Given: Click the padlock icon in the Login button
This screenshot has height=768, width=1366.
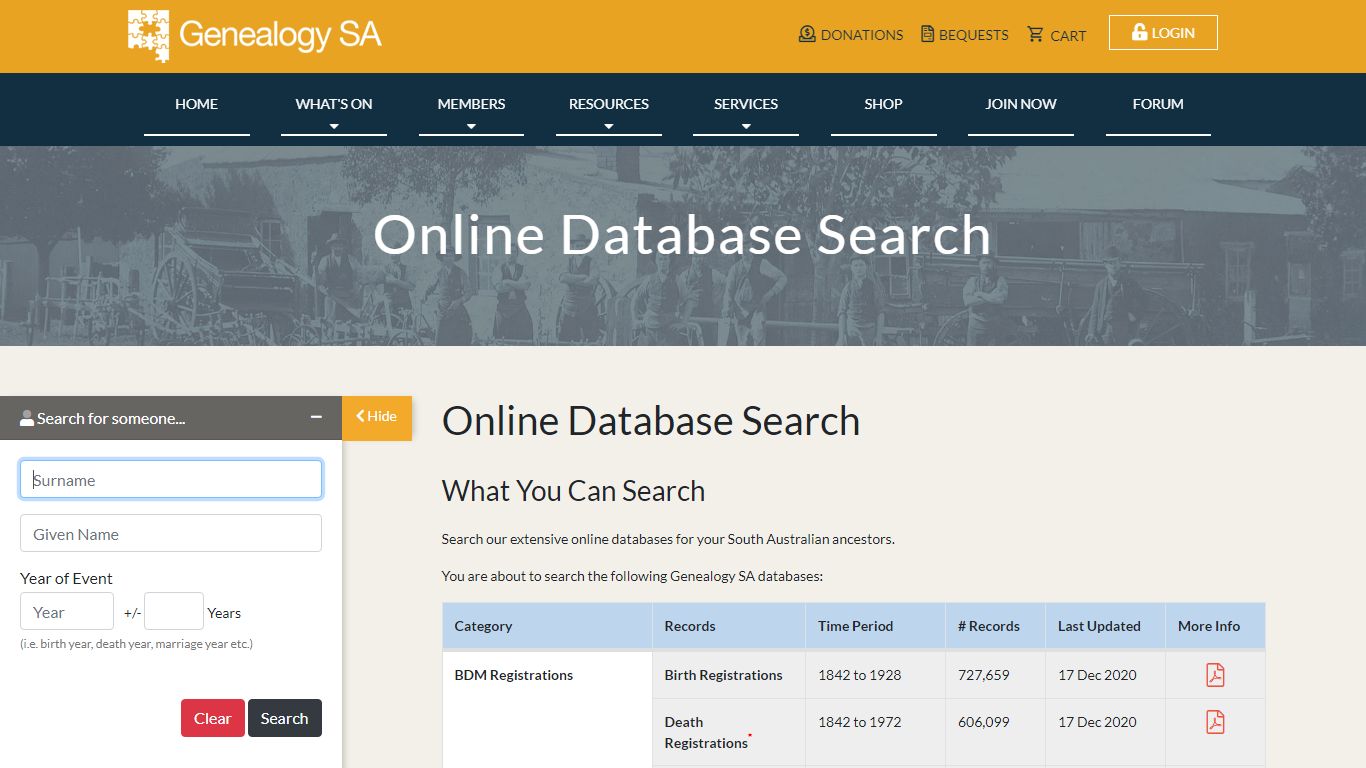Looking at the screenshot, I should (x=1140, y=33).
